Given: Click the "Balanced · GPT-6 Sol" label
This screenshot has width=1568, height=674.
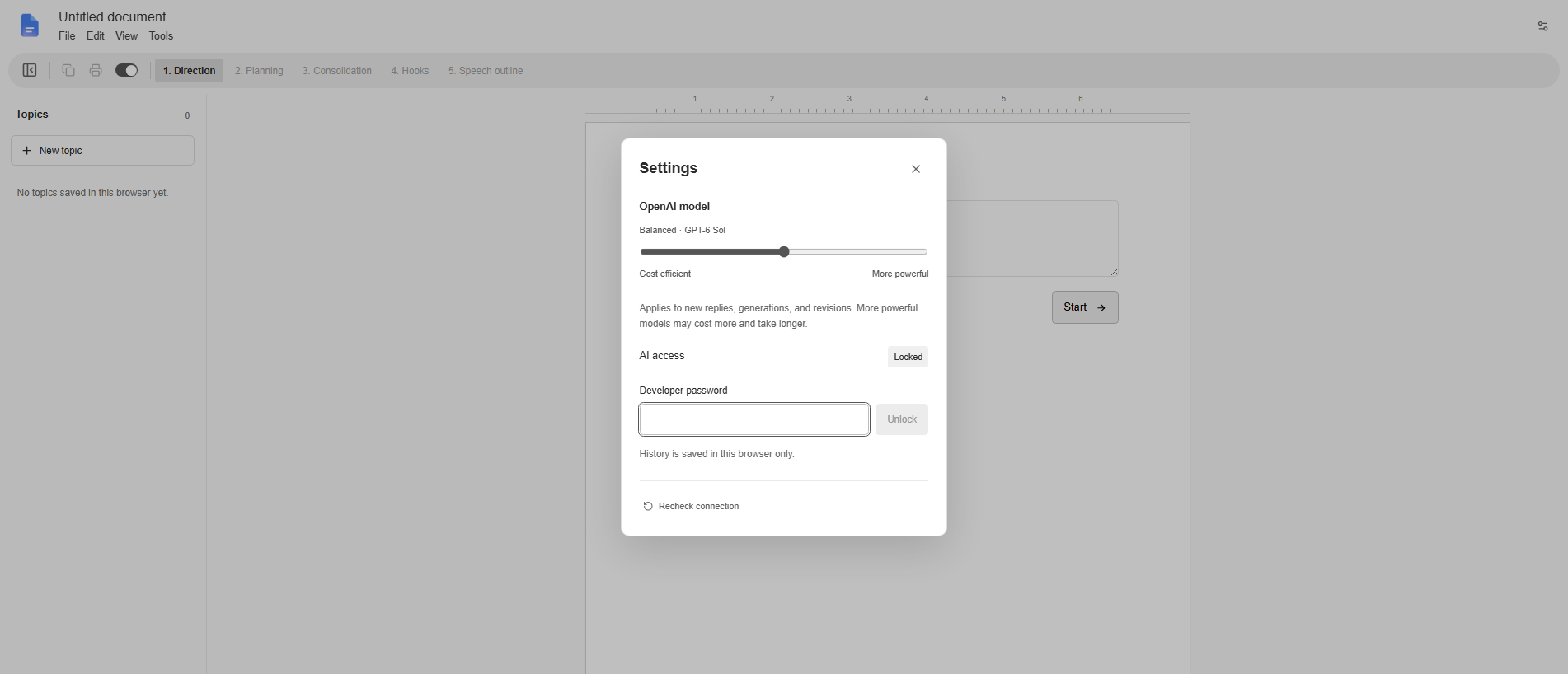Looking at the screenshot, I should tap(682, 230).
